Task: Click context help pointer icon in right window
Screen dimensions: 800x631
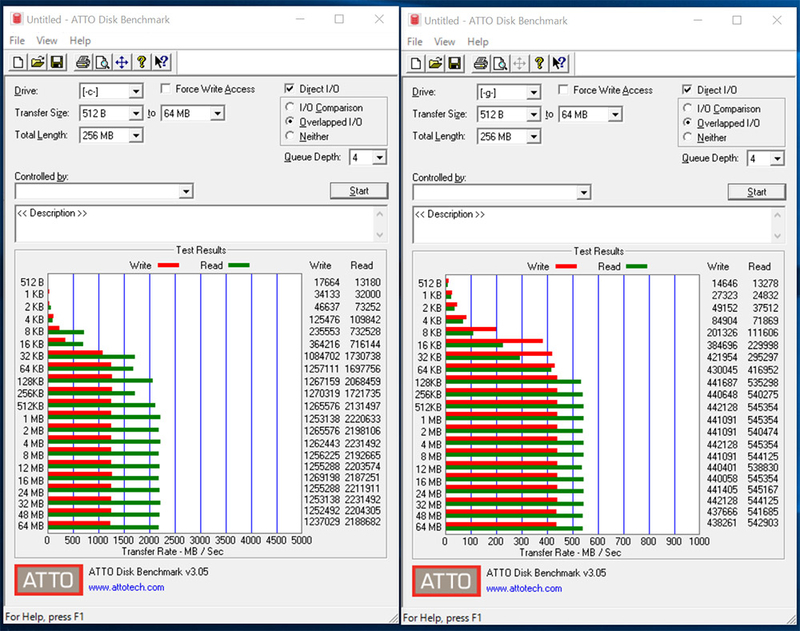Action: click(559, 63)
